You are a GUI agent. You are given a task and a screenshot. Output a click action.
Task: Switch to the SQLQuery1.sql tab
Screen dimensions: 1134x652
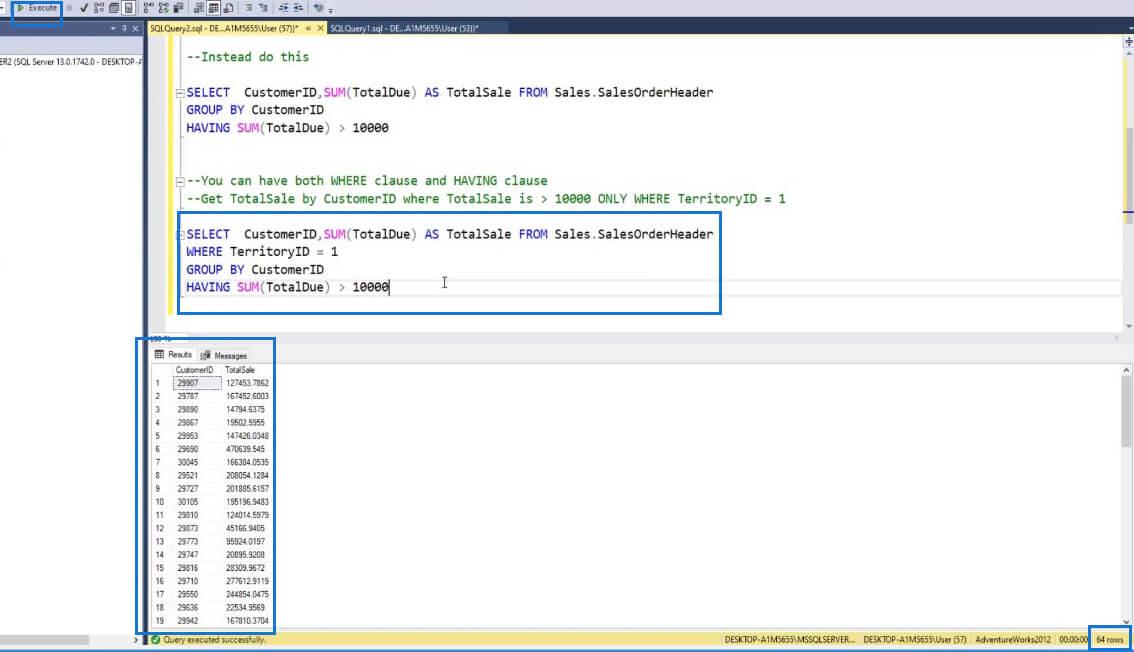(x=404, y=28)
